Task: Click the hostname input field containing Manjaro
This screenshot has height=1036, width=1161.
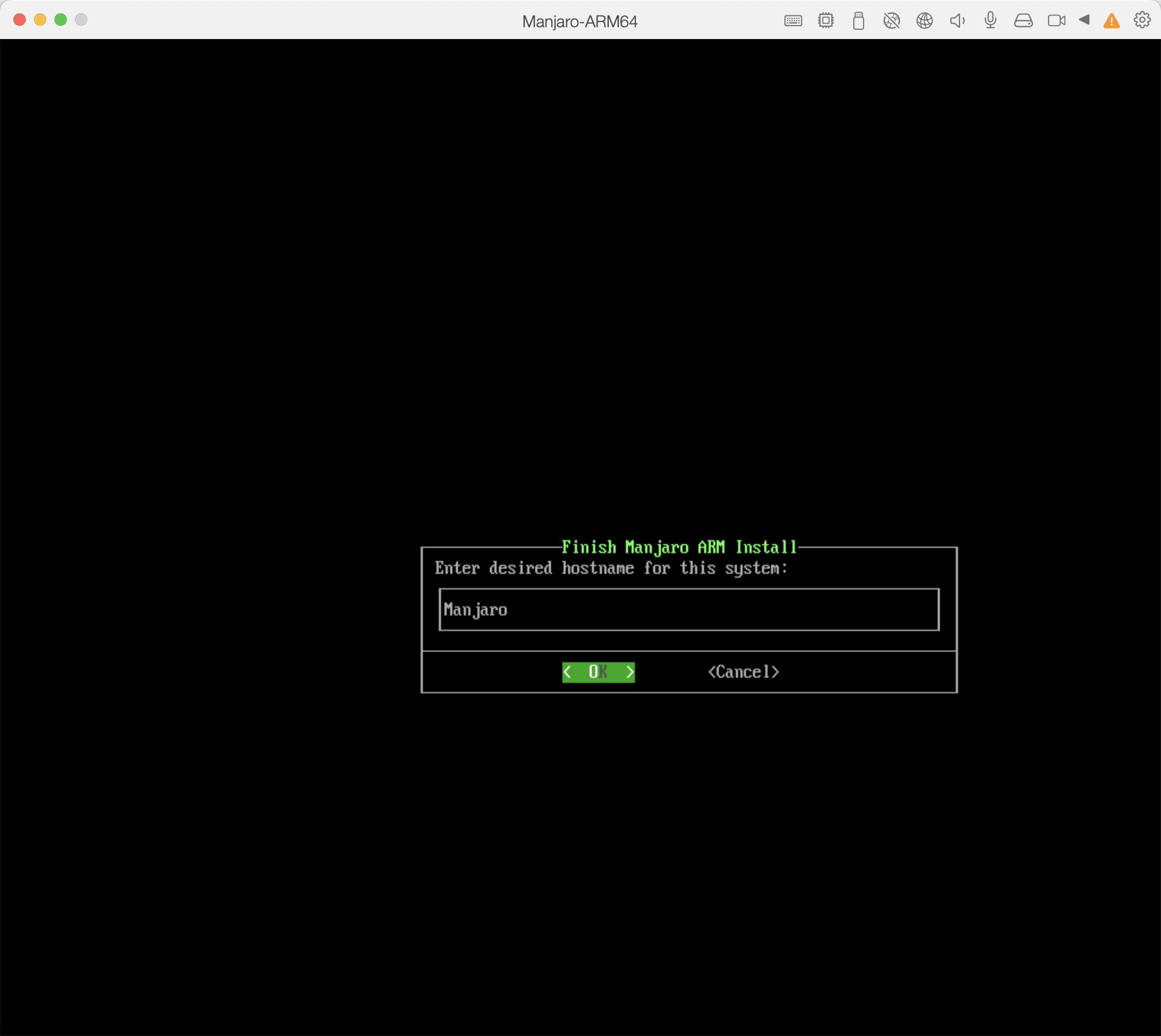Action: [689, 609]
